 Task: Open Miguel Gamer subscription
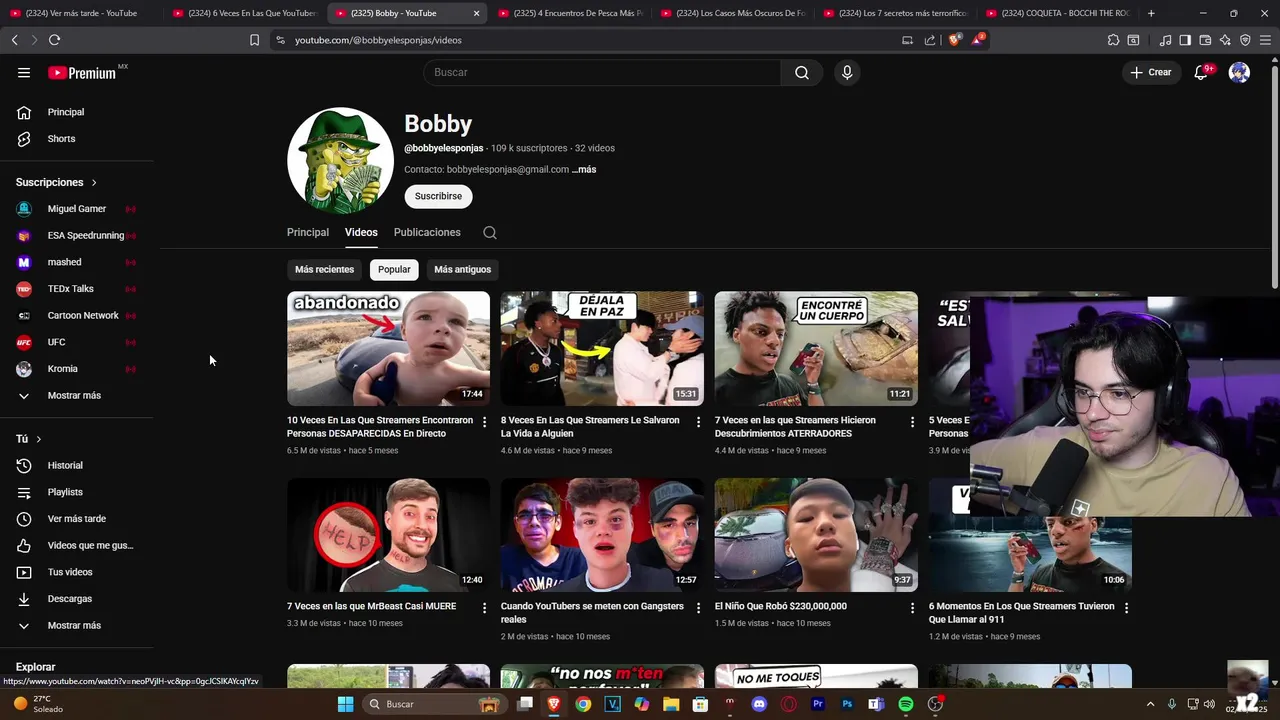click(x=76, y=209)
